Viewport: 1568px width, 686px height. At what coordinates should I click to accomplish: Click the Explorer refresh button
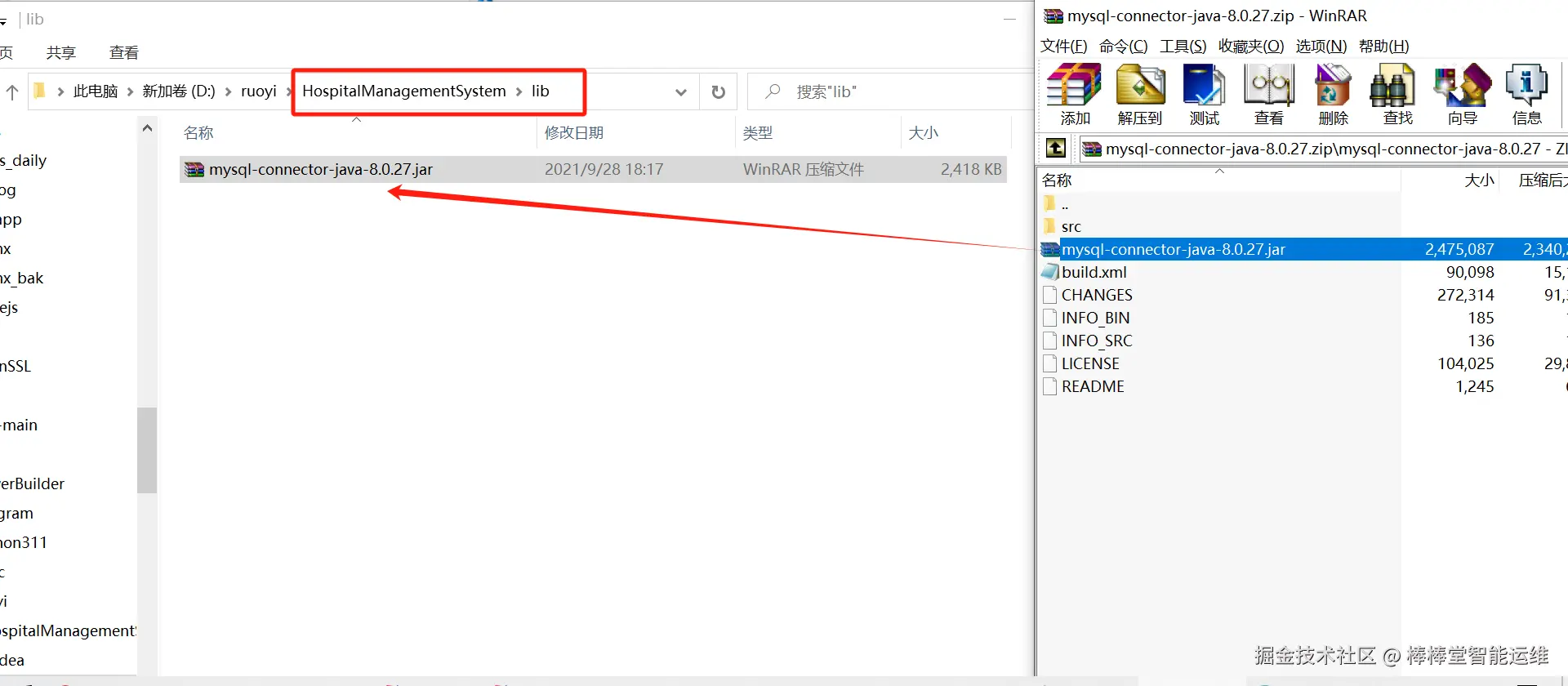[719, 91]
